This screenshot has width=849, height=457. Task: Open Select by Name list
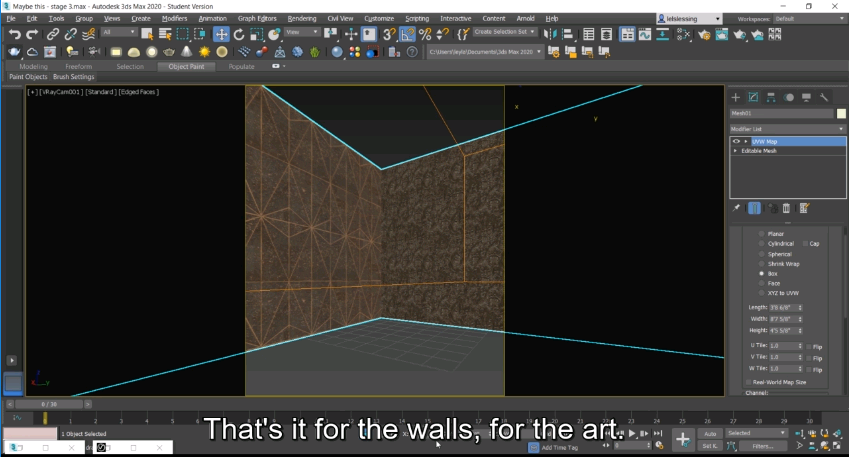point(165,35)
